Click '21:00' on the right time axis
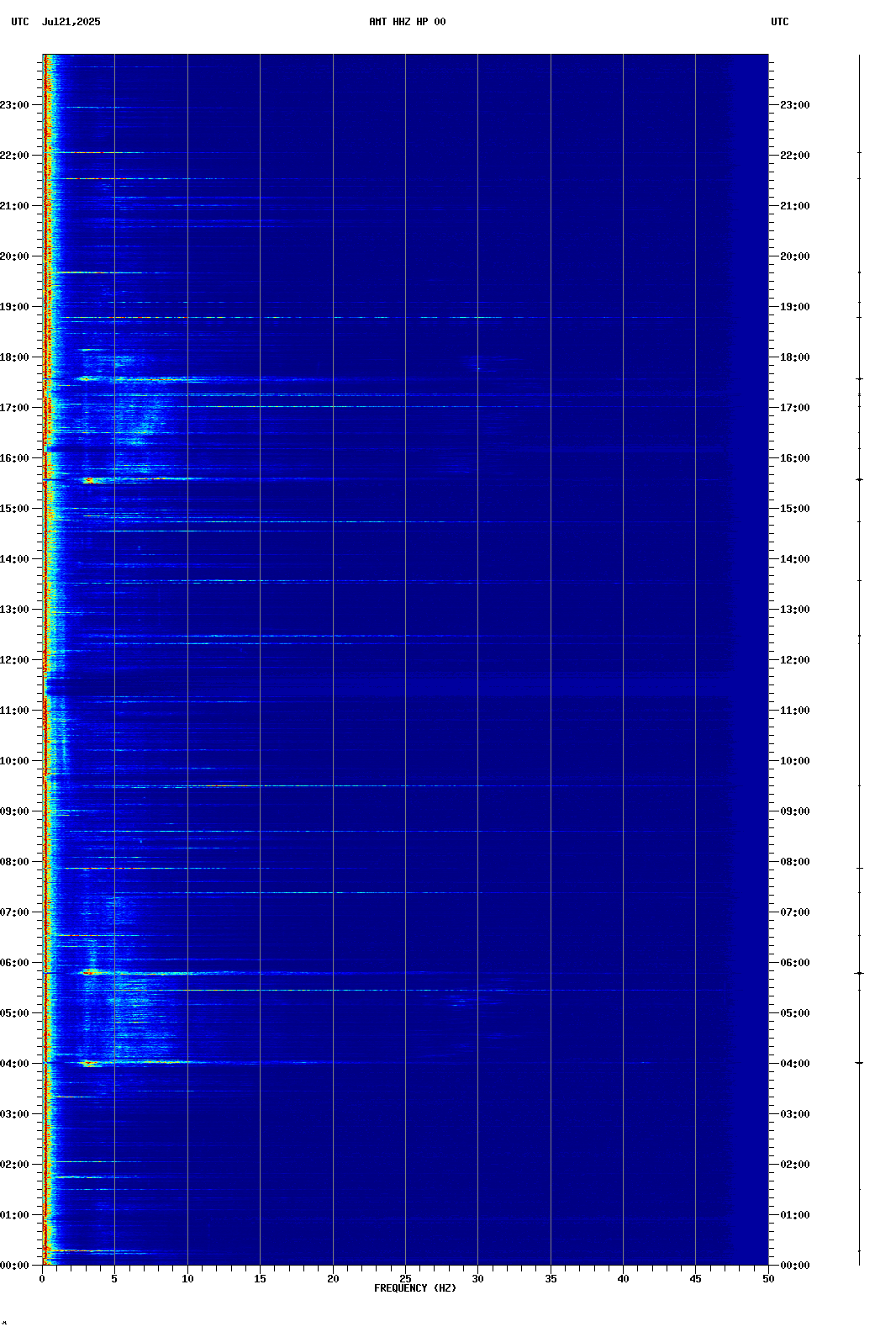Viewport: 896px width, 1332px height. pyautogui.click(x=795, y=206)
